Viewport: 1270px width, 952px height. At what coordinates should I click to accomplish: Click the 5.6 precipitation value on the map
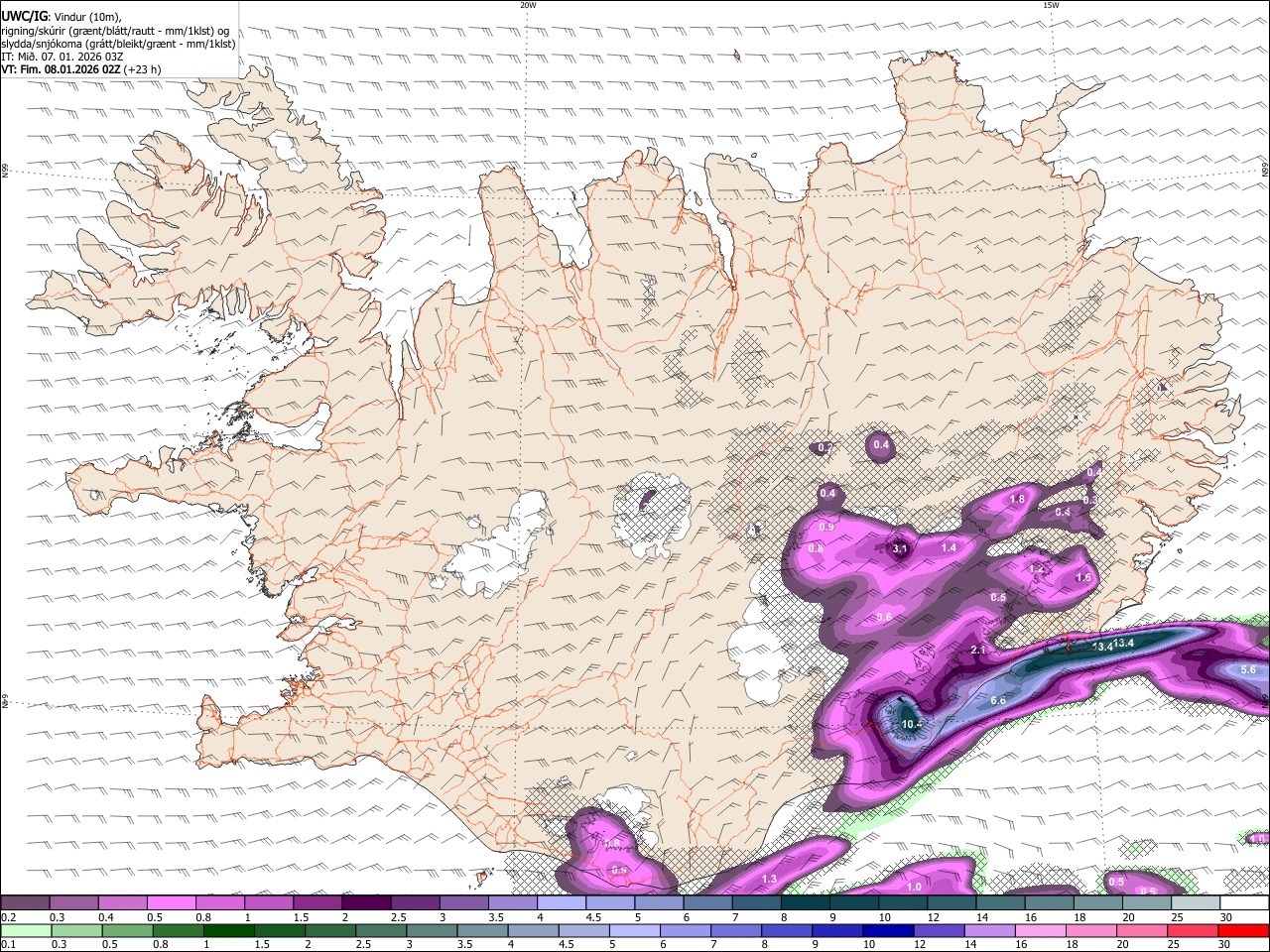coord(1248,670)
